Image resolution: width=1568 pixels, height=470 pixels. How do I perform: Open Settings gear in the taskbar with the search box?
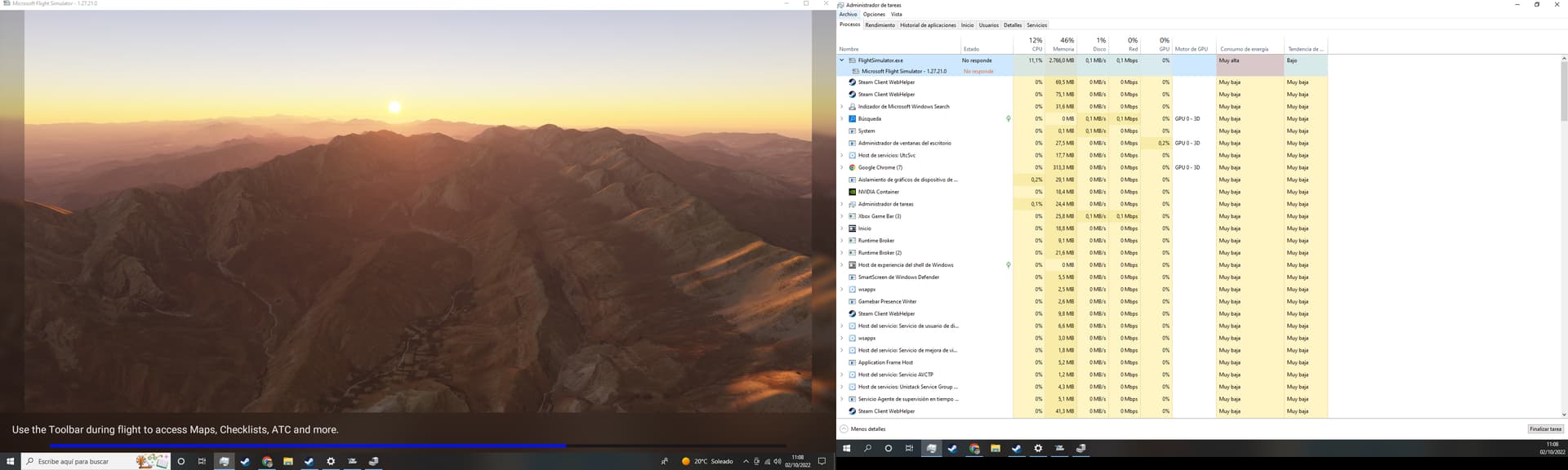click(331, 461)
